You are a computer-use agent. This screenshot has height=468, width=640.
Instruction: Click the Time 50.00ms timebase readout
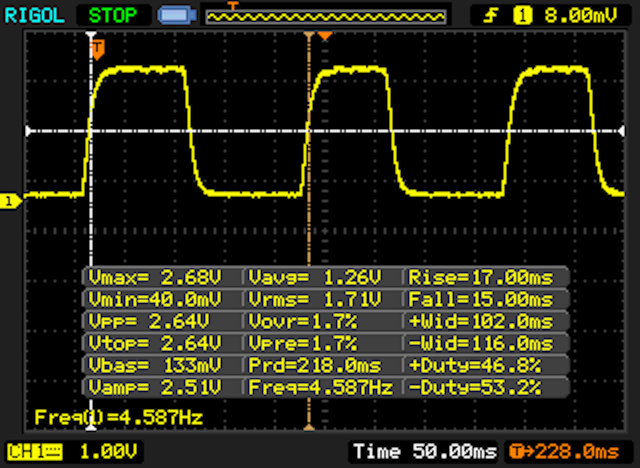pos(425,452)
